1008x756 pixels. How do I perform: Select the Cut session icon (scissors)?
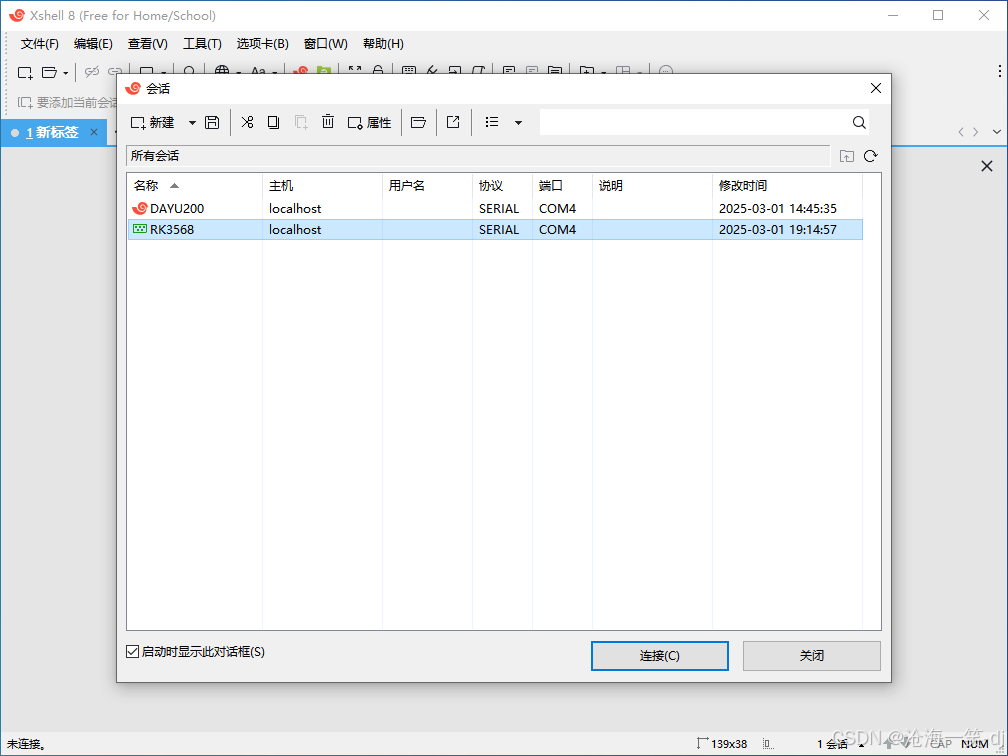point(247,122)
